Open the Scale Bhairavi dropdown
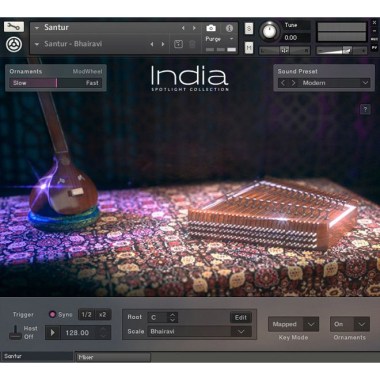 click(x=241, y=331)
